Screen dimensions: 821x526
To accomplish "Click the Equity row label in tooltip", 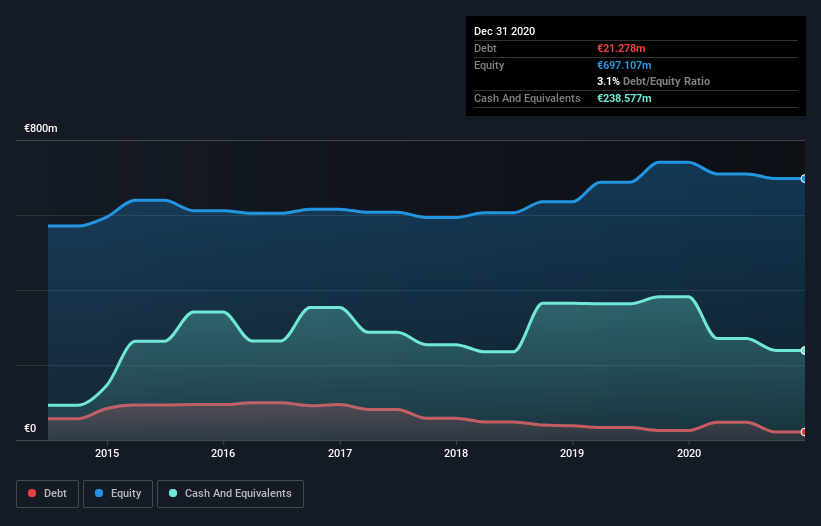I will coord(489,65).
